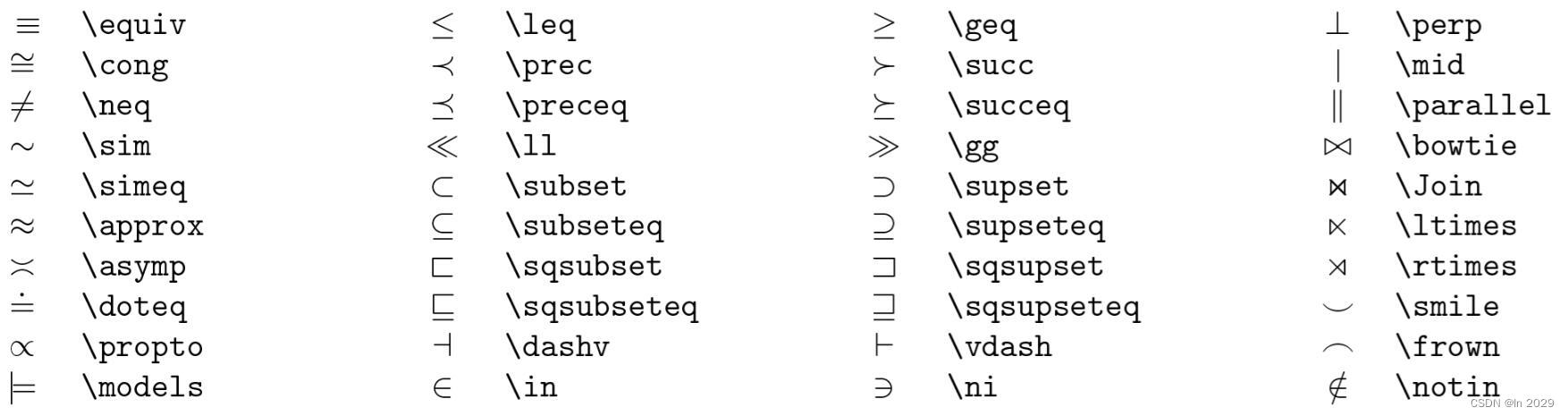The image size is (1568, 416).
Task: Select the superset-or-equal symbol beside \supseteq
Action: [x=883, y=226]
